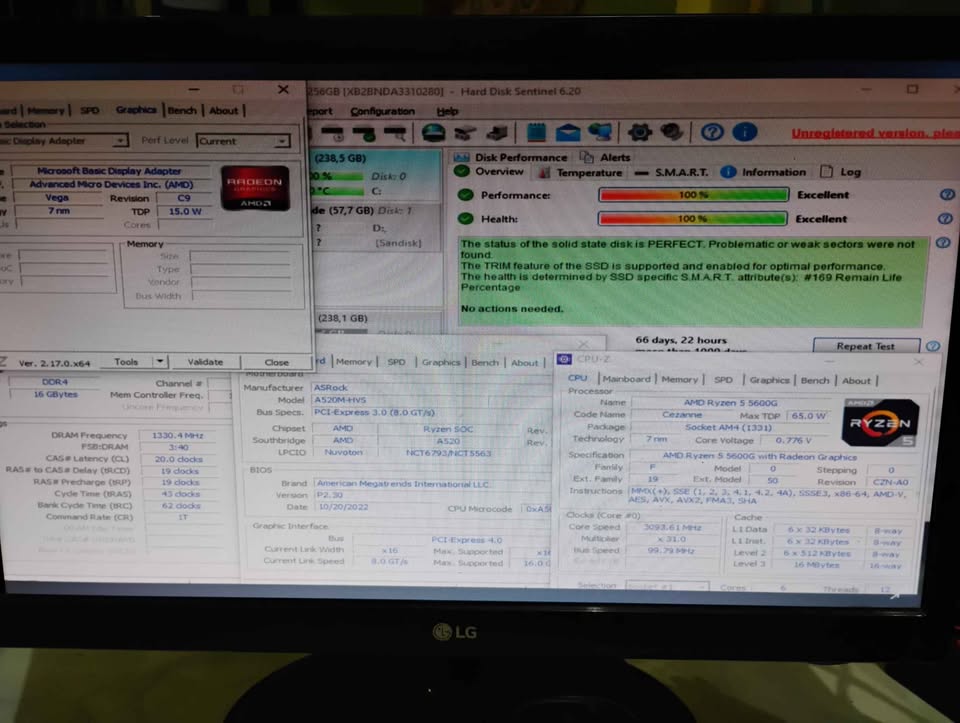This screenshot has width=960, height=723.
Task: Click the networked computers icon in Hard Disk Sentinel toolbar
Action: point(600,132)
